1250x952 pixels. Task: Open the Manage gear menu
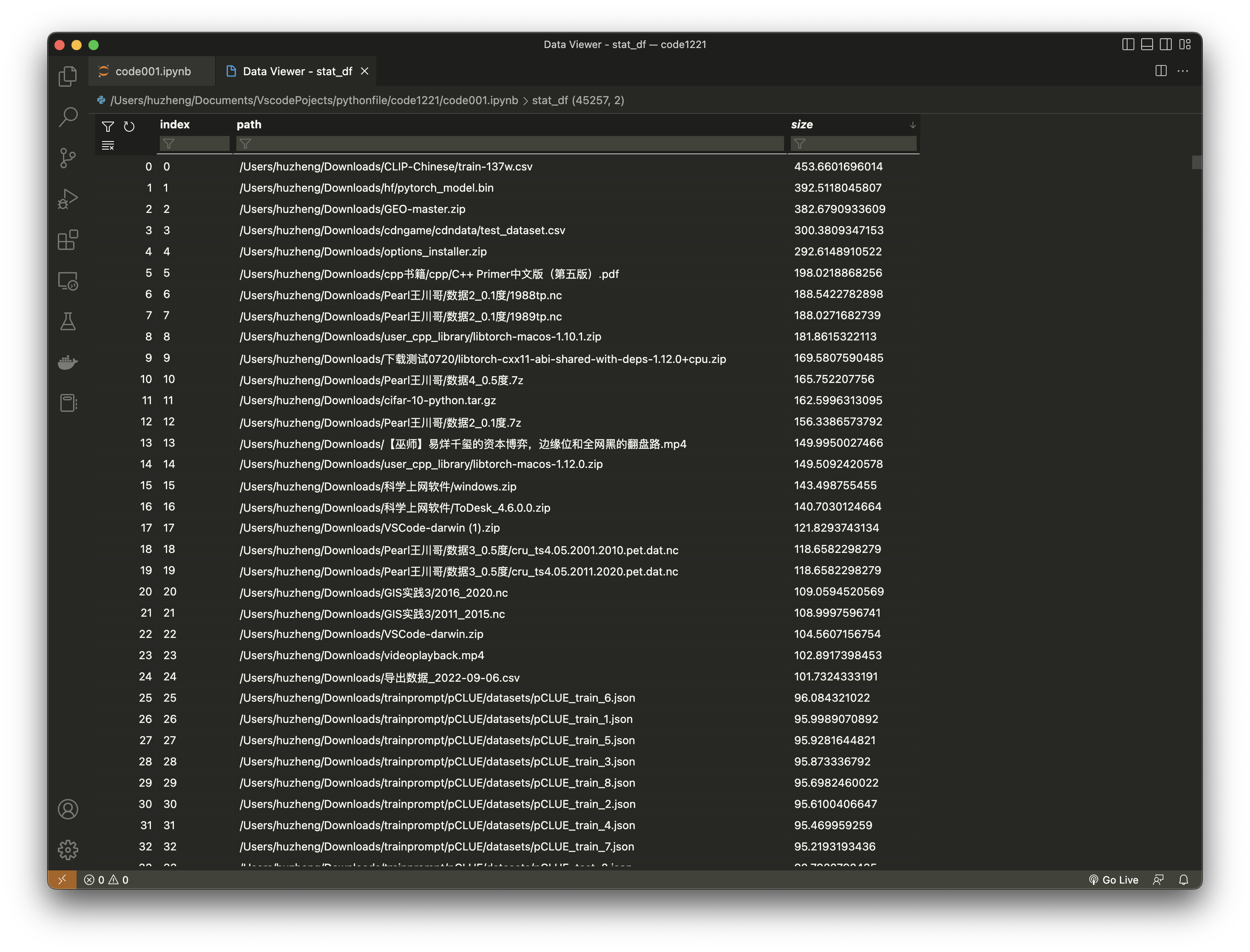point(68,850)
